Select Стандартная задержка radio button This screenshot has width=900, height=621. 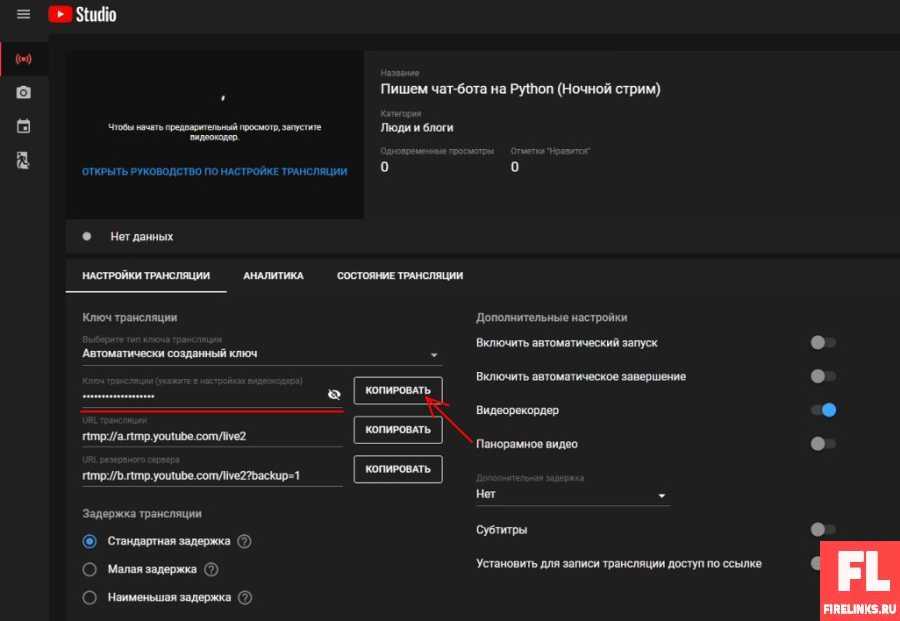click(x=90, y=541)
